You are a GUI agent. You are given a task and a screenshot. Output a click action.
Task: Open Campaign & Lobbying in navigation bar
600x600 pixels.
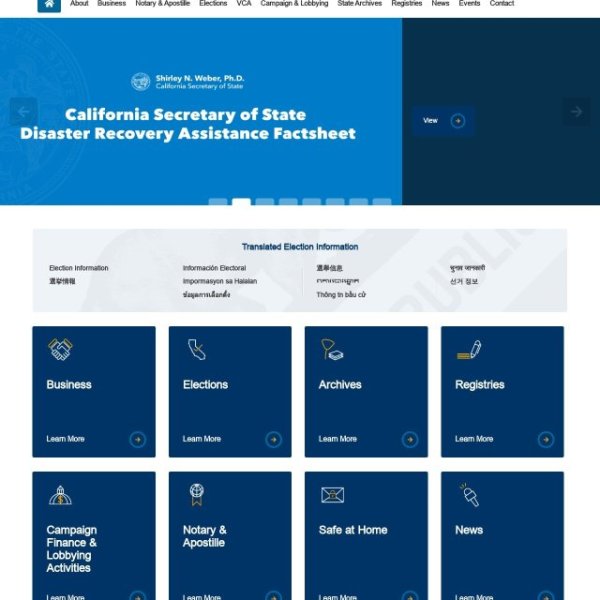(x=294, y=3)
